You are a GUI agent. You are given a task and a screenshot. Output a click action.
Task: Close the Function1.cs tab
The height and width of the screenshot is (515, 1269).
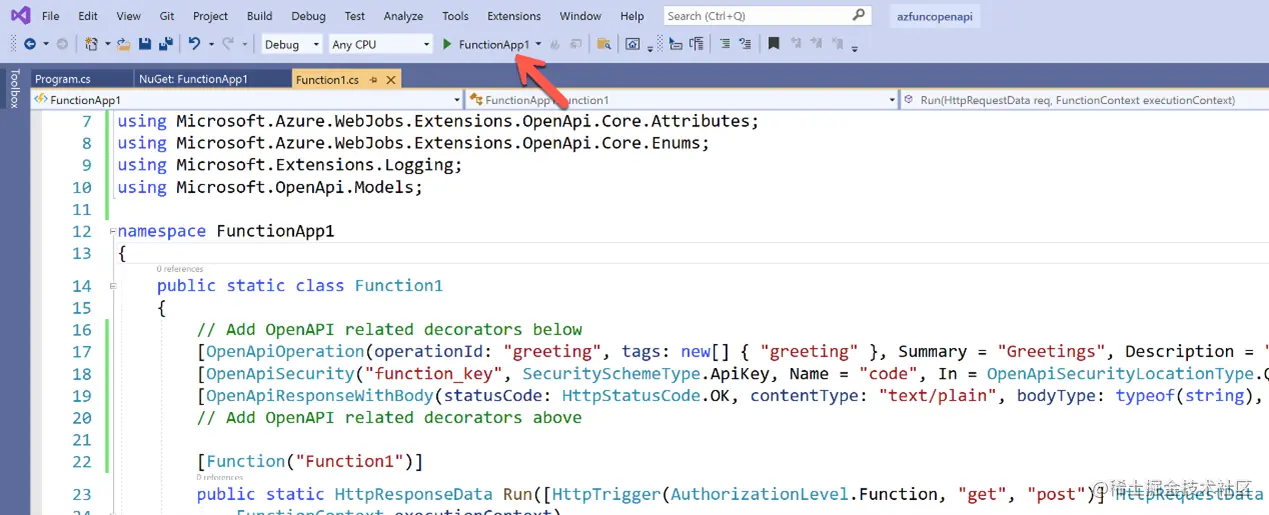point(390,80)
